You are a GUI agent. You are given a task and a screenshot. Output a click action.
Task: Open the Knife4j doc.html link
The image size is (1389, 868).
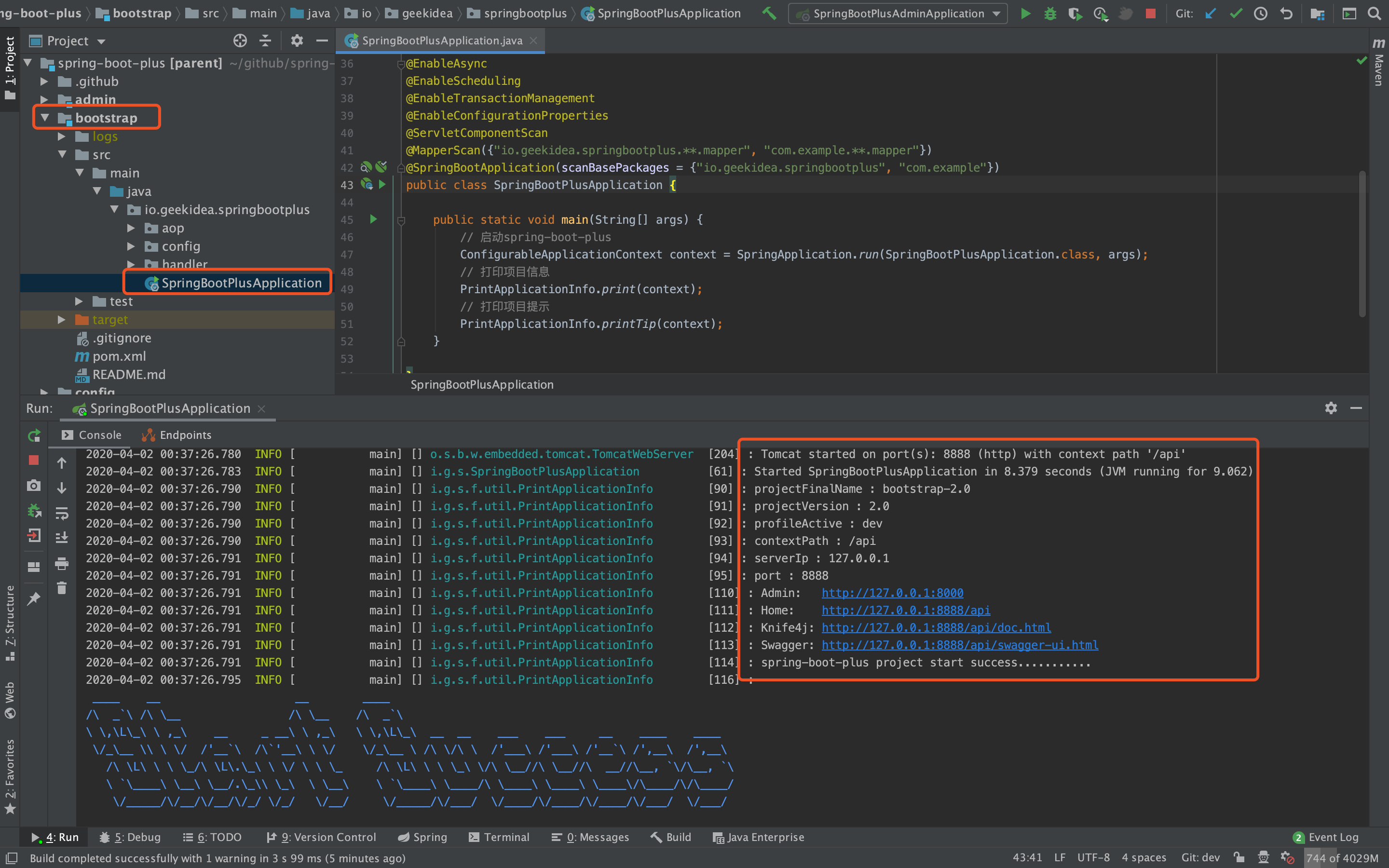click(x=936, y=627)
